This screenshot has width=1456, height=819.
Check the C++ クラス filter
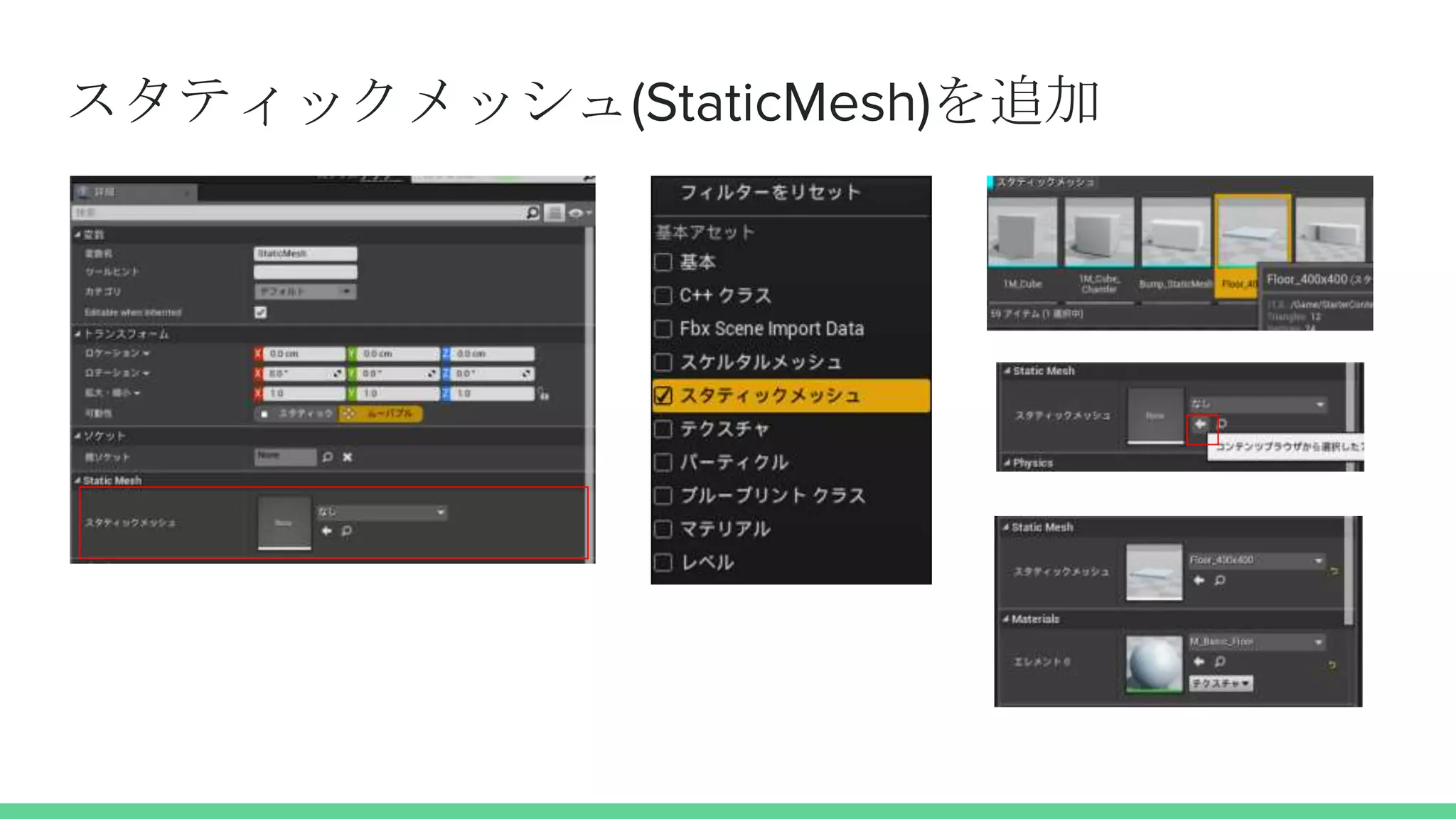[x=663, y=296]
